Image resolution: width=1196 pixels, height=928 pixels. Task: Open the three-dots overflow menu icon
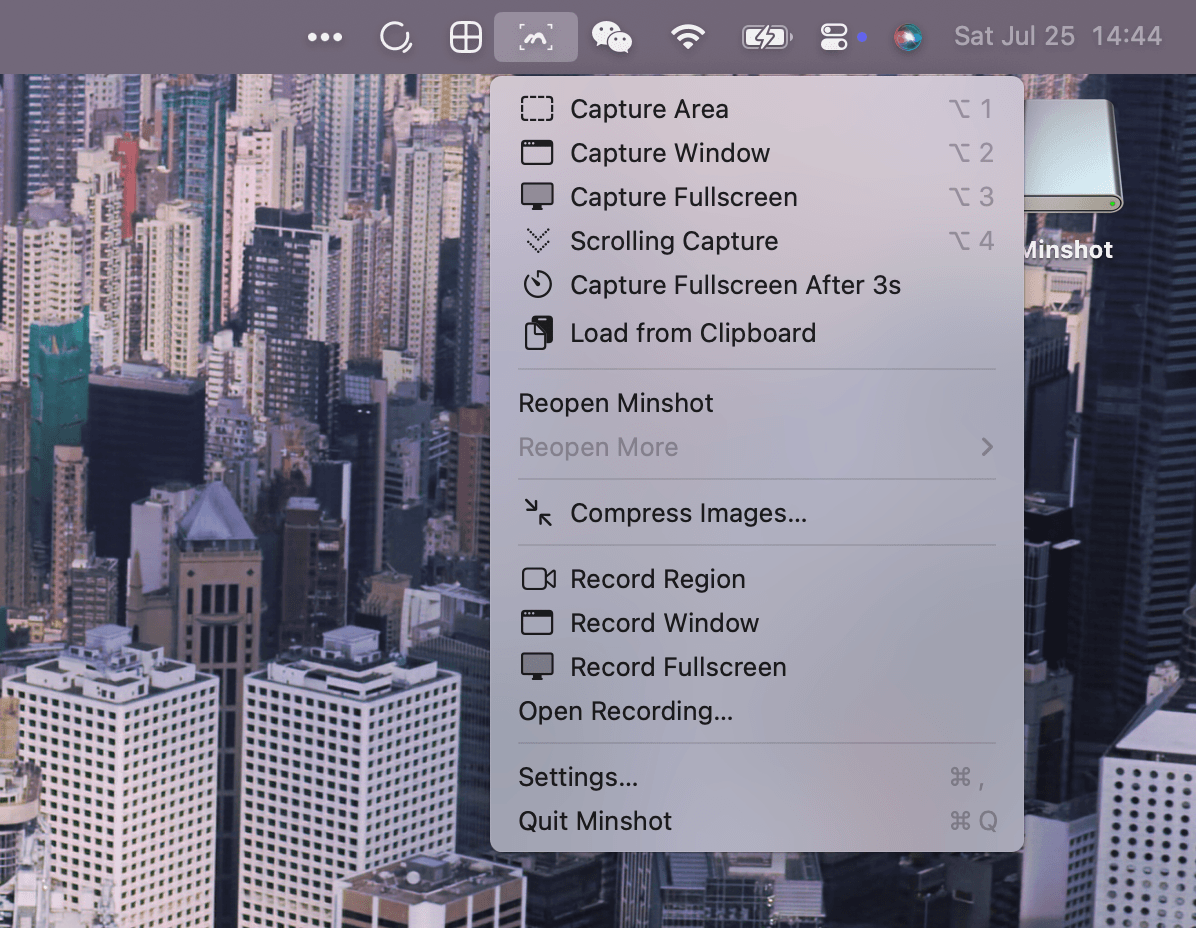(325, 37)
